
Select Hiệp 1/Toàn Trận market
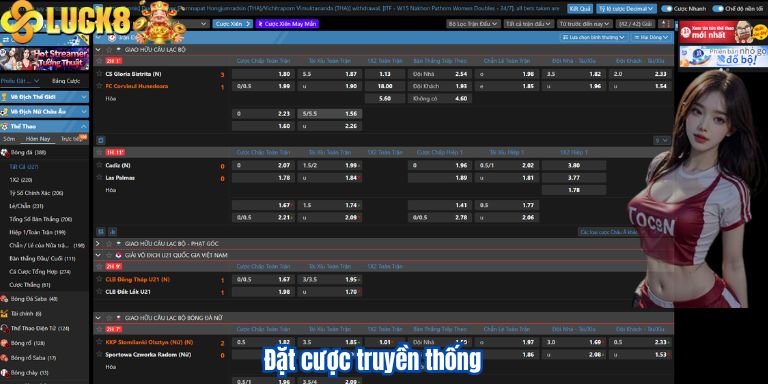click(38, 232)
